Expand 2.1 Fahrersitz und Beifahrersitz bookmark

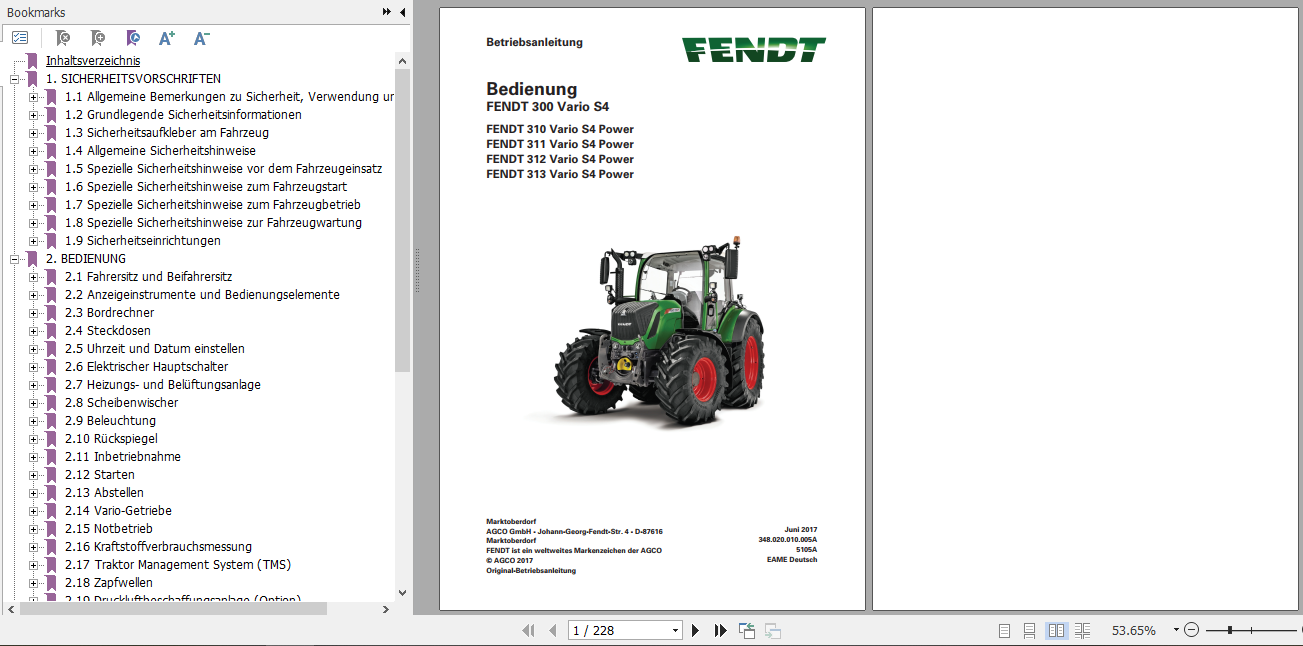tap(33, 276)
